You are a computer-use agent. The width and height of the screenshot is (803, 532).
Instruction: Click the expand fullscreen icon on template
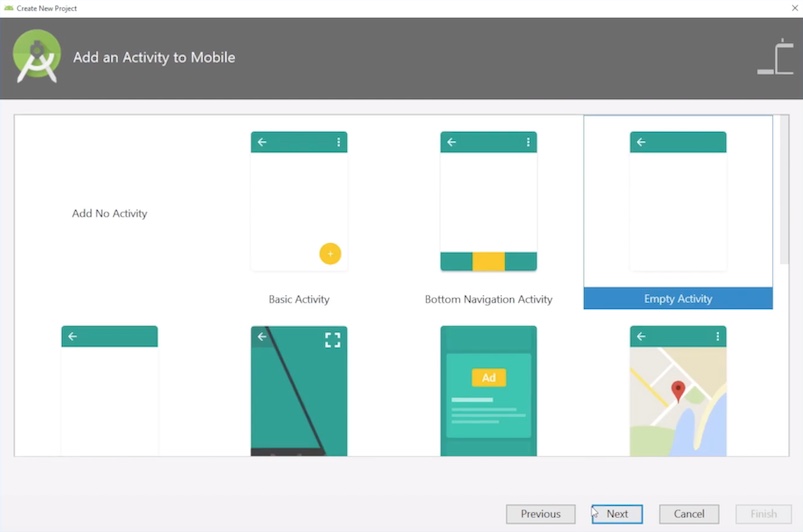pyautogui.click(x=333, y=340)
